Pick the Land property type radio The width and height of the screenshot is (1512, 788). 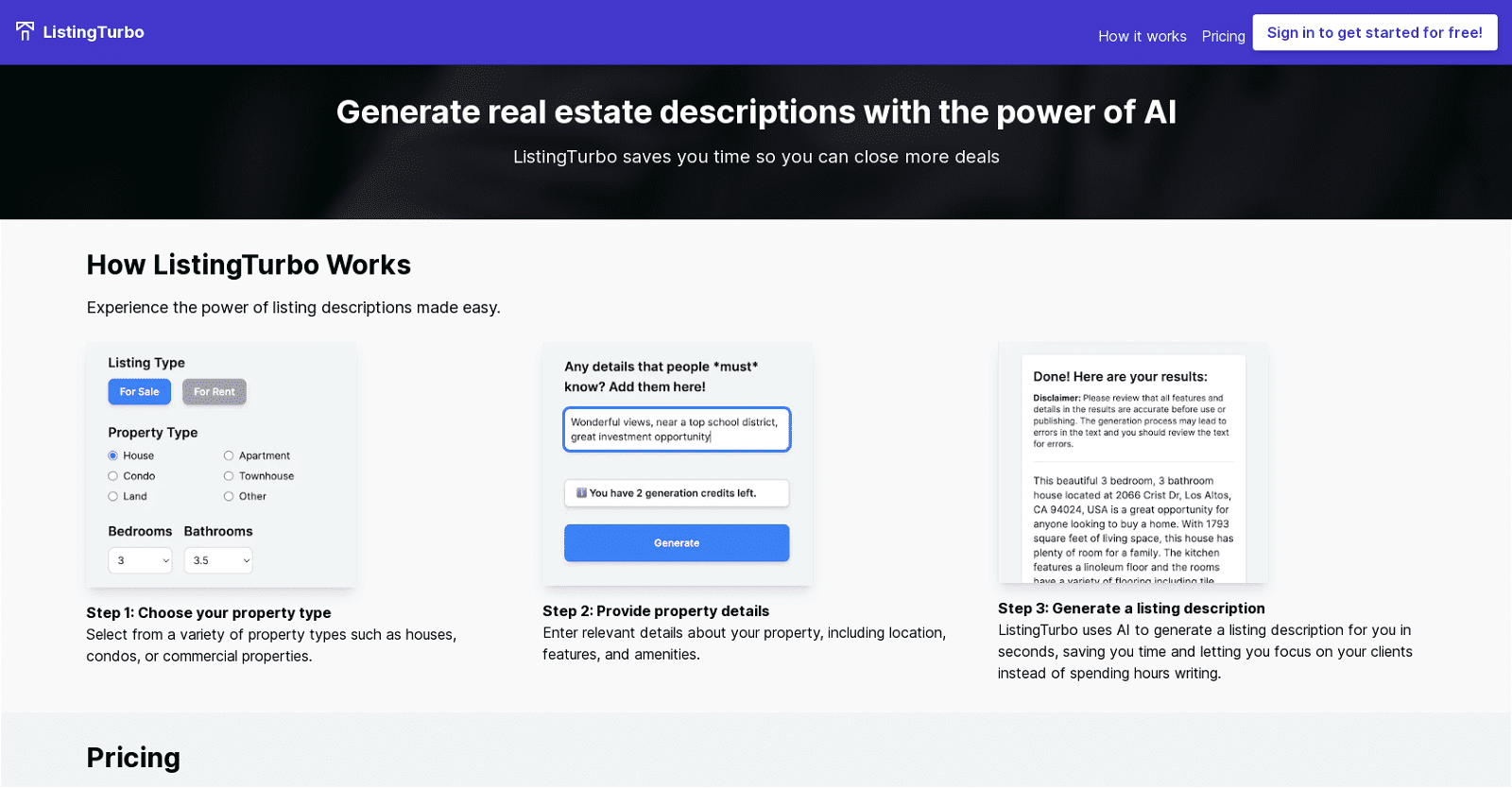[x=113, y=497]
